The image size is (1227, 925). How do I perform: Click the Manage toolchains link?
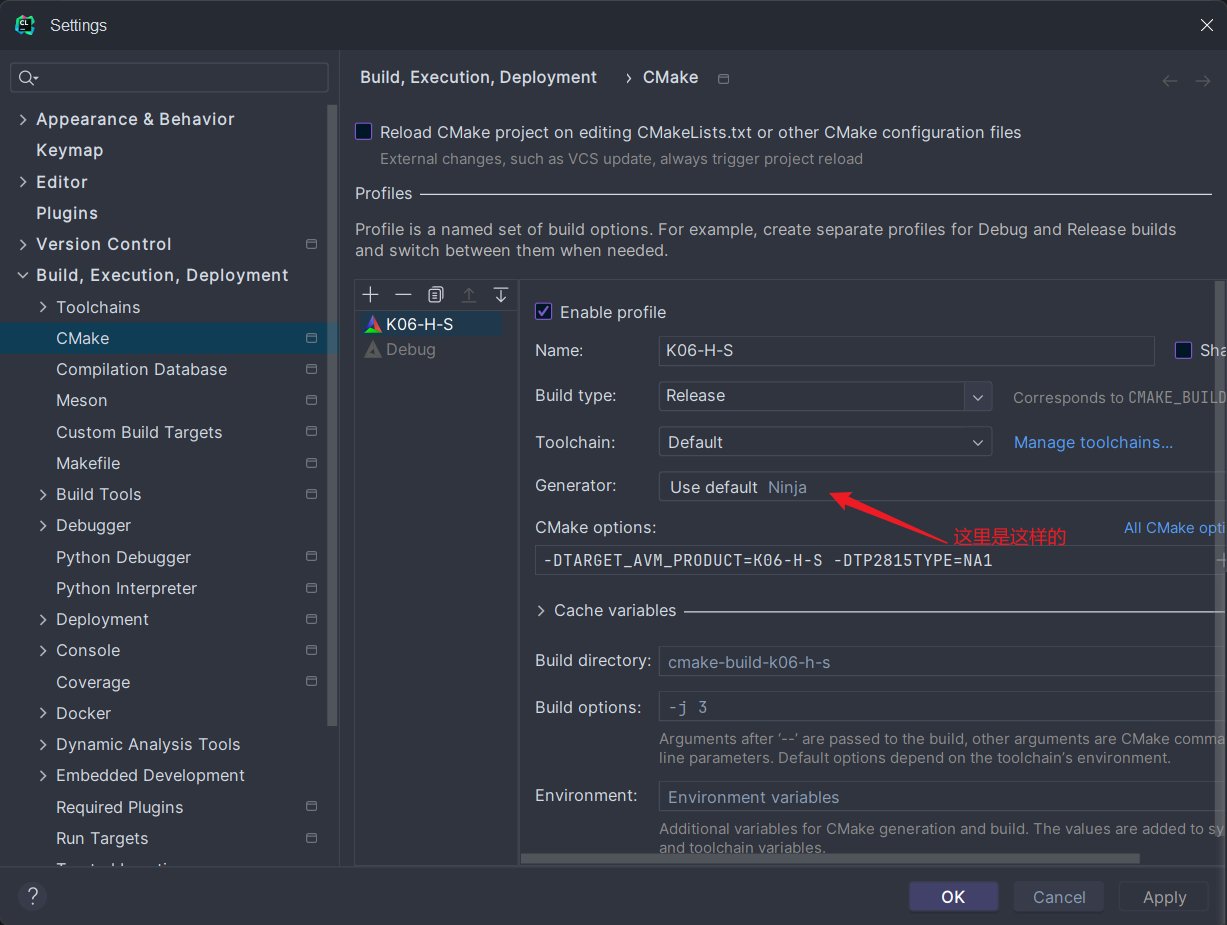click(x=1093, y=442)
